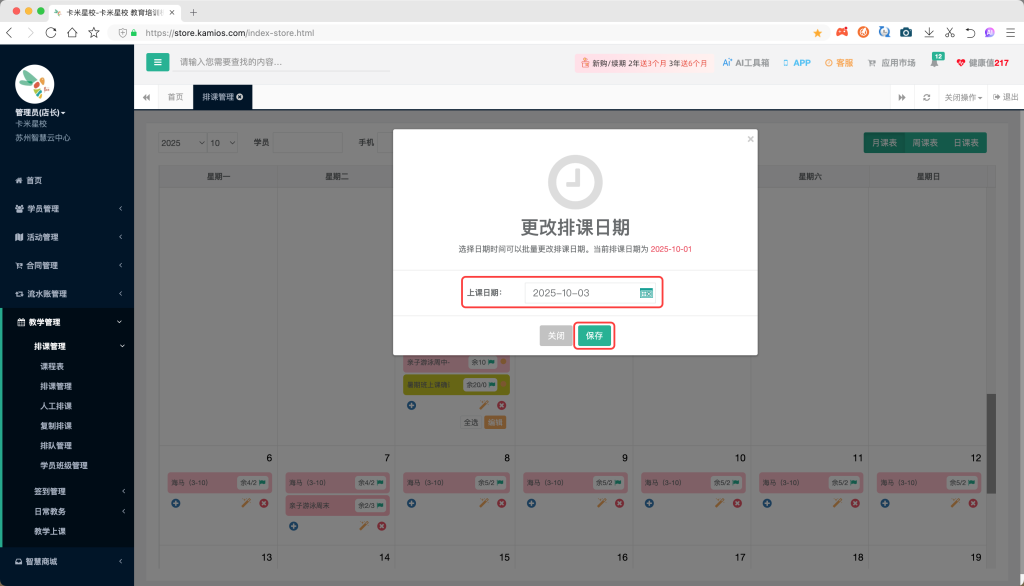Switch to the 首页 tab

175,97
